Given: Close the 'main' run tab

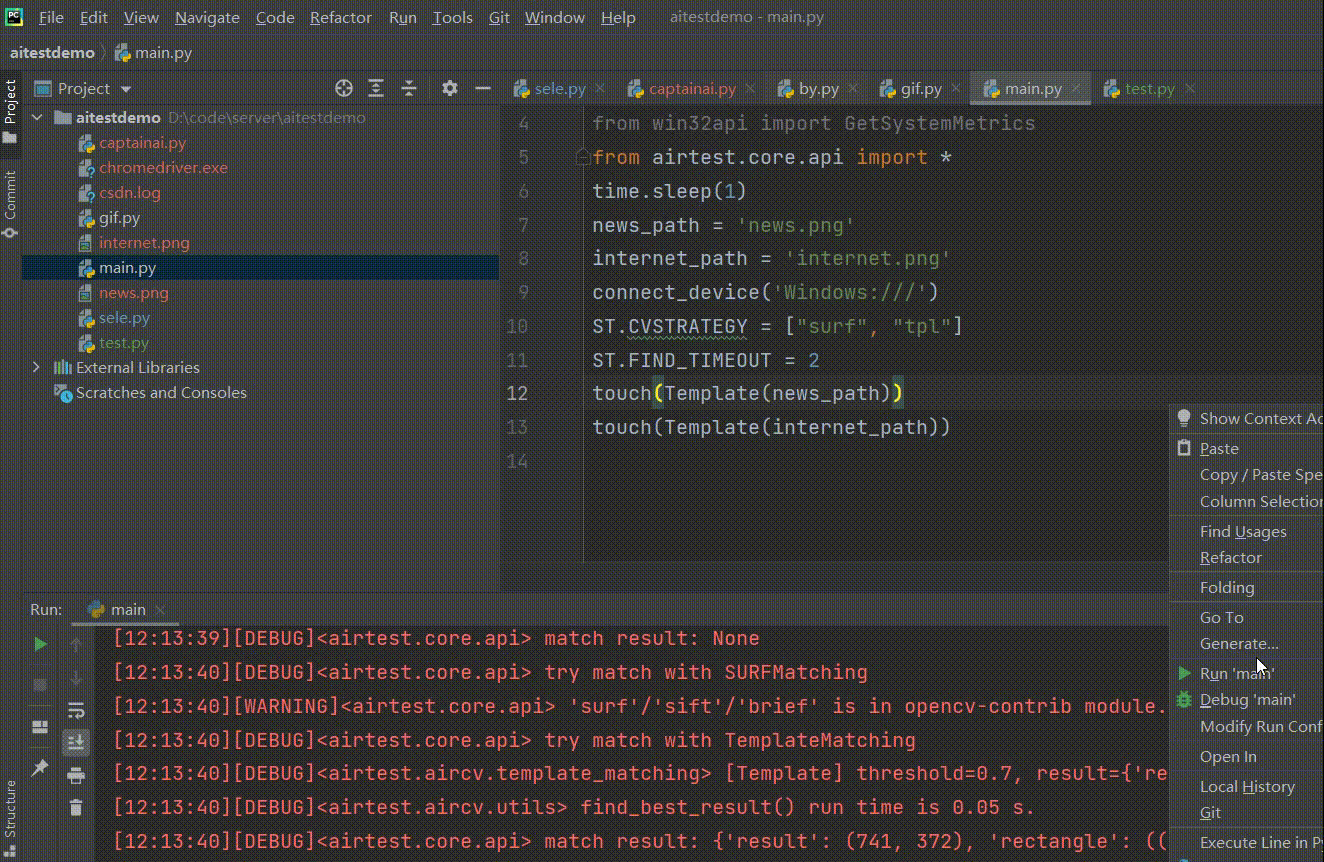Looking at the screenshot, I should [160, 610].
